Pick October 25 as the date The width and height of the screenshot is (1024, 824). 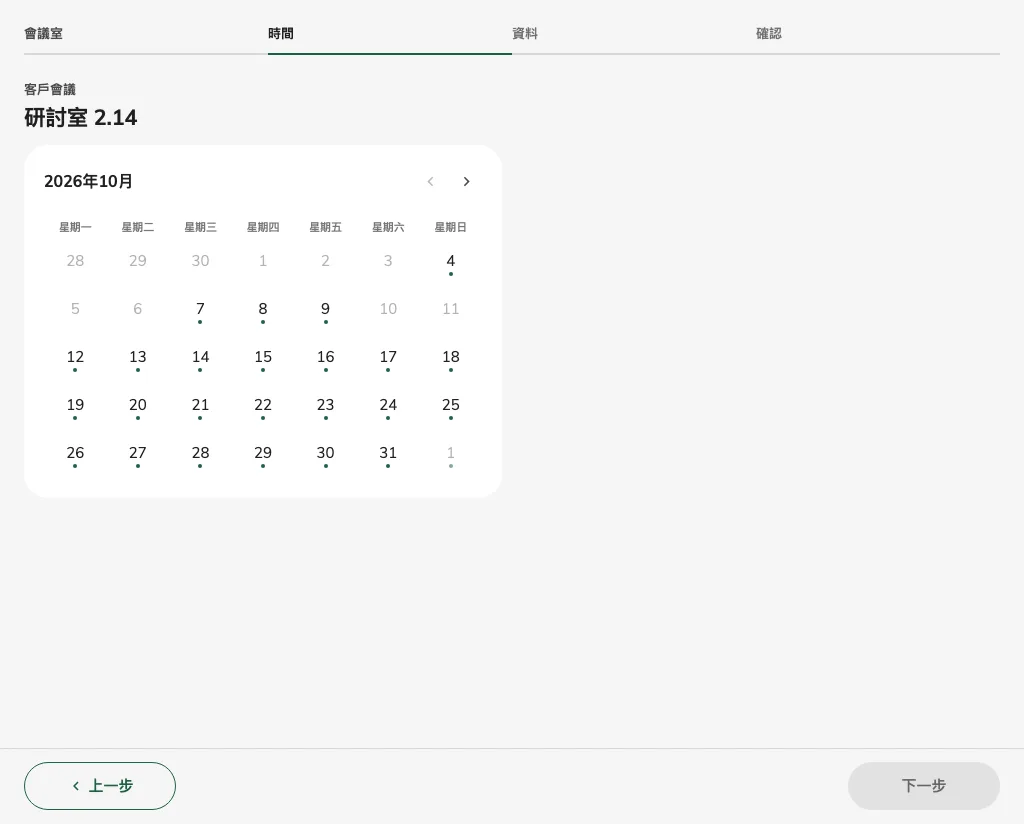(x=451, y=405)
